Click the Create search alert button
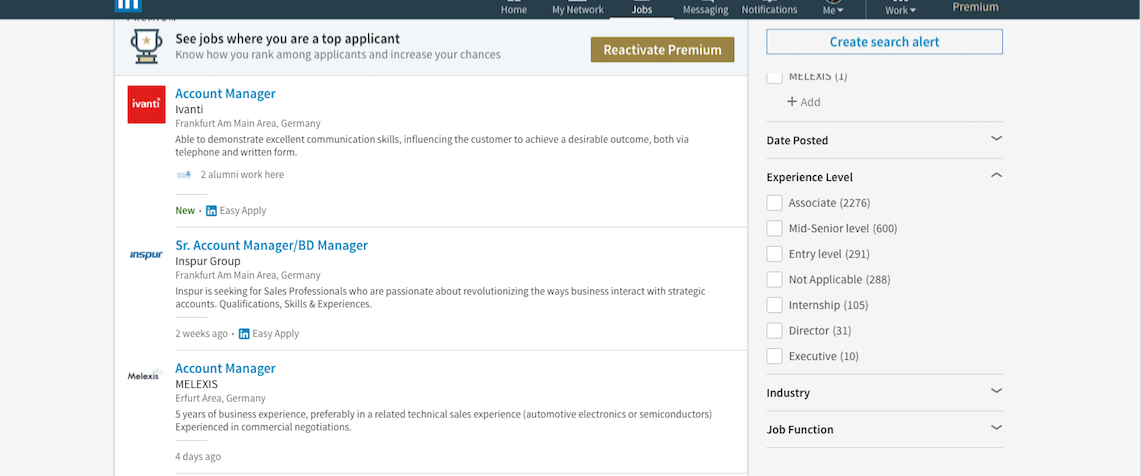The height and width of the screenshot is (476, 1141). (884, 42)
